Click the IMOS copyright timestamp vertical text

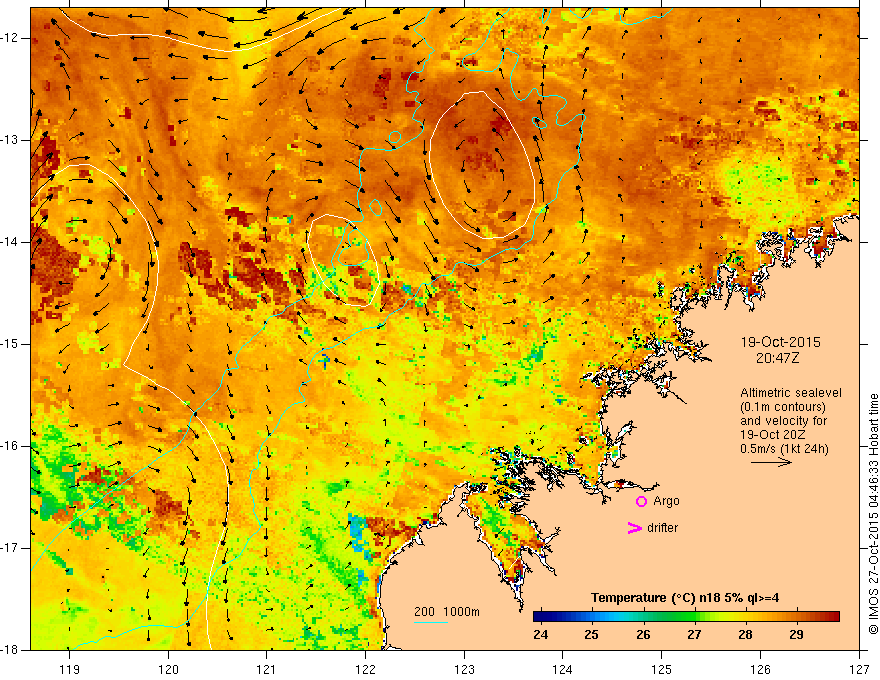click(873, 514)
